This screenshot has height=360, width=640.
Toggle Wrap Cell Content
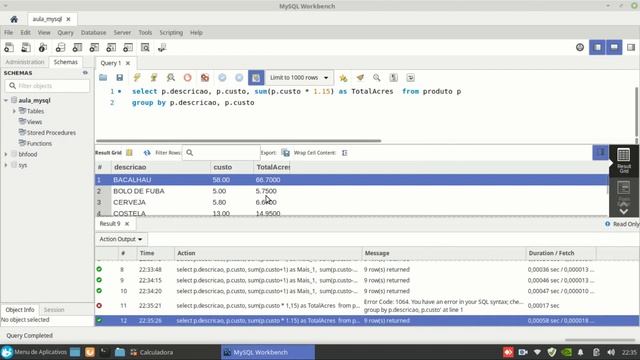coord(344,153)
